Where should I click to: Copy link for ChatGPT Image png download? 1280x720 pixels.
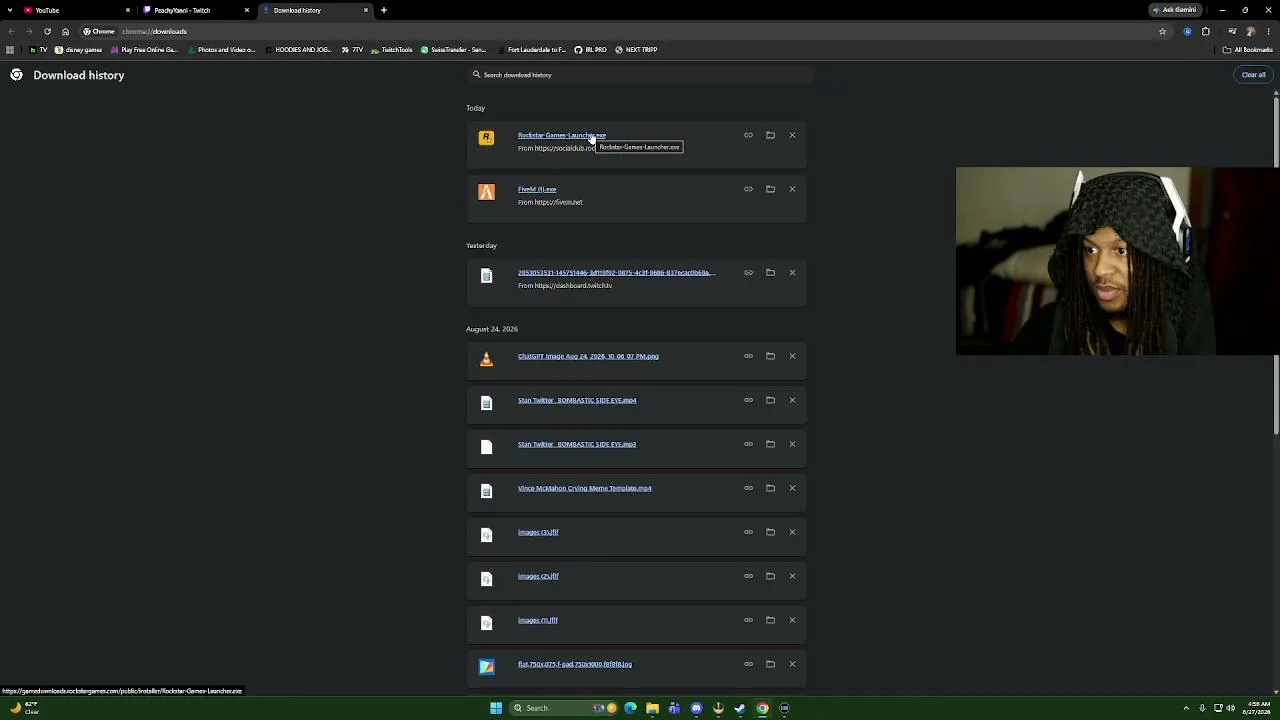[x=748, y=356]
